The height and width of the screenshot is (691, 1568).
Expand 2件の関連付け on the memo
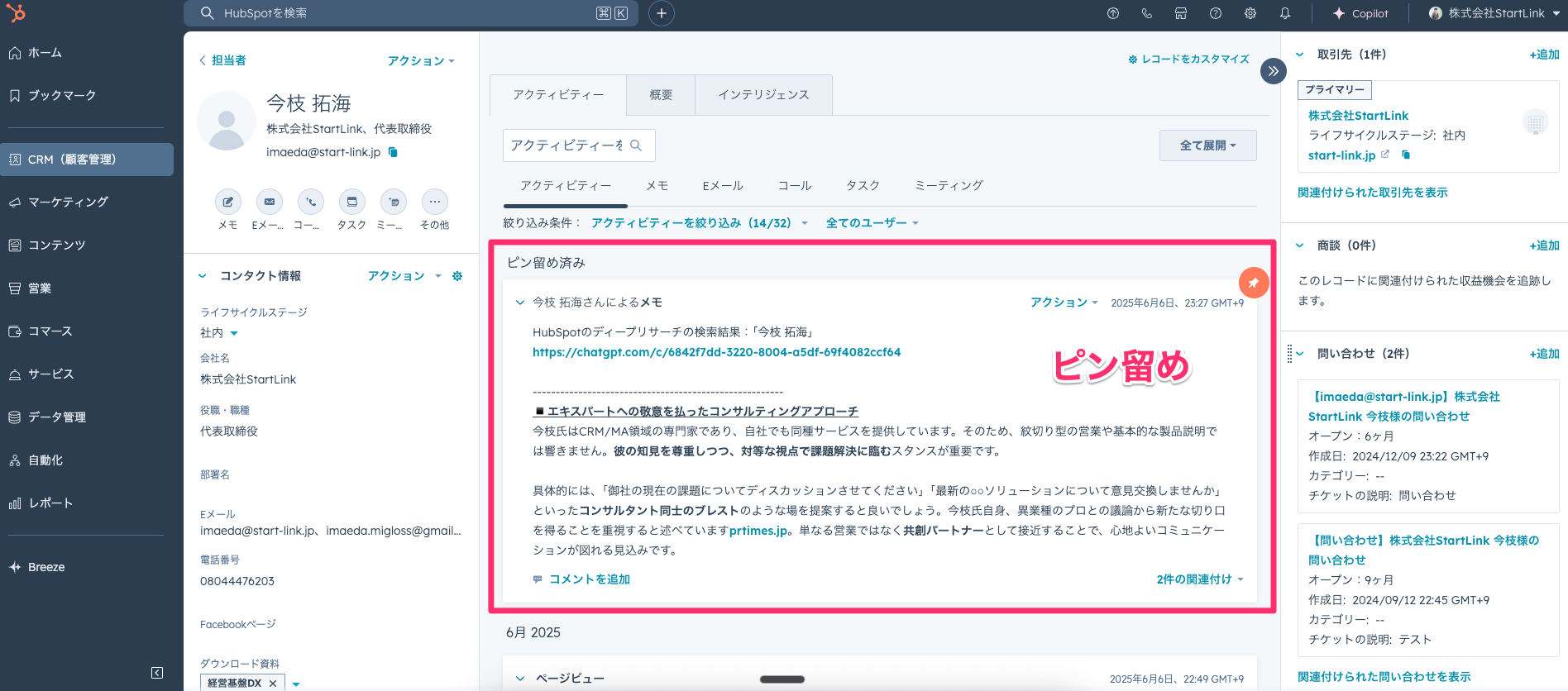point(1200,579)
